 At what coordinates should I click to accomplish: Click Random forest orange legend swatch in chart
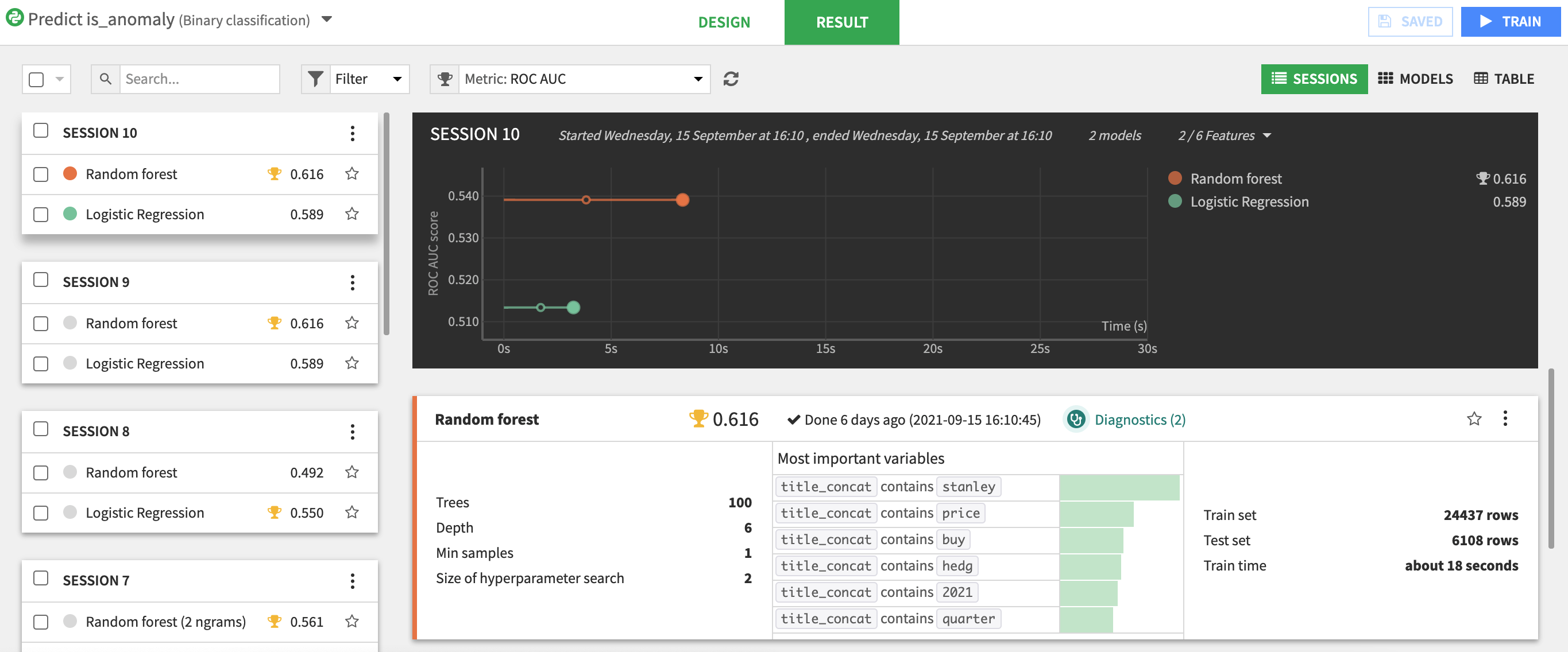coord(1175,178)
